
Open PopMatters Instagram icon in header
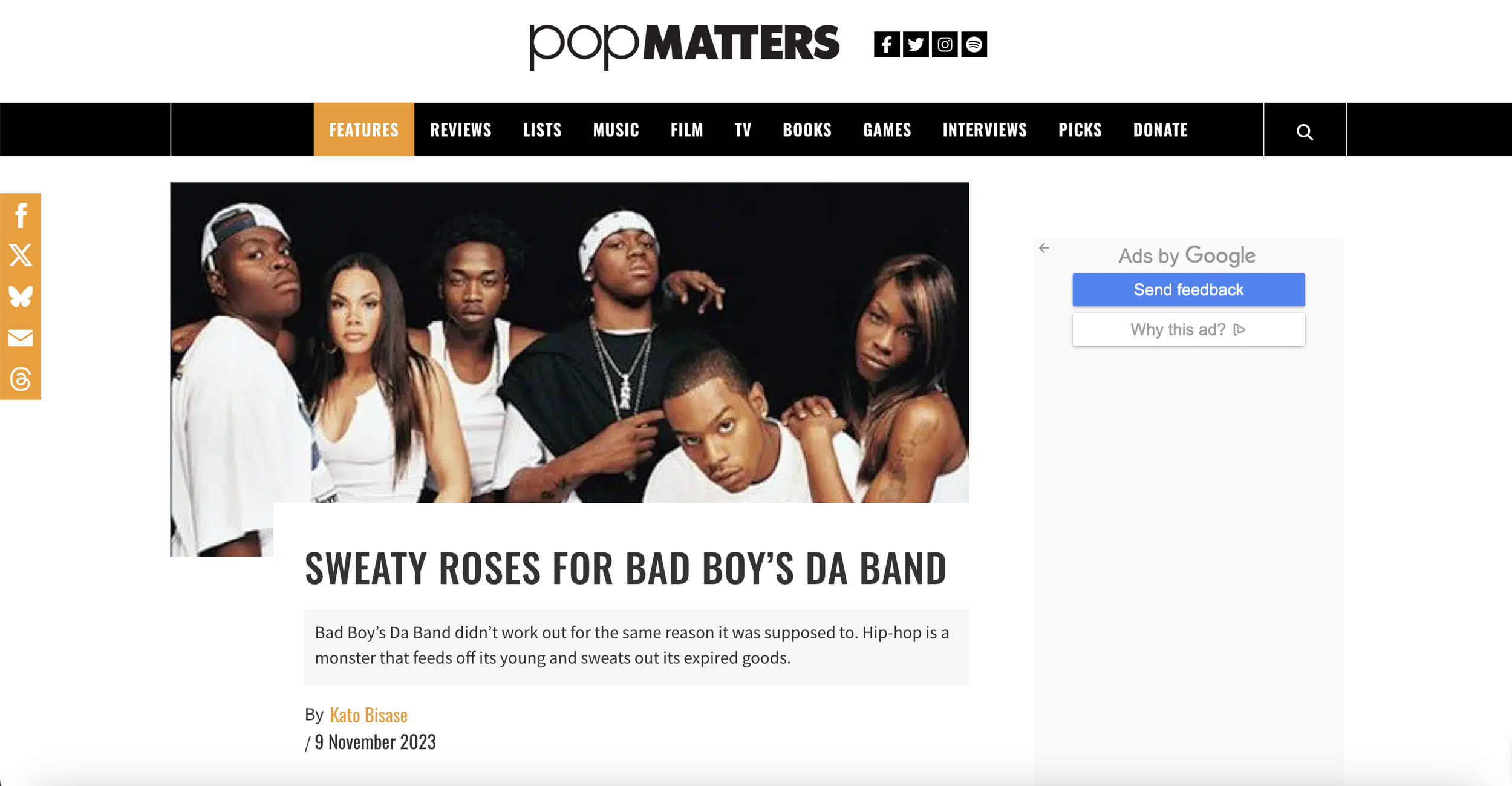coord(945,44)
